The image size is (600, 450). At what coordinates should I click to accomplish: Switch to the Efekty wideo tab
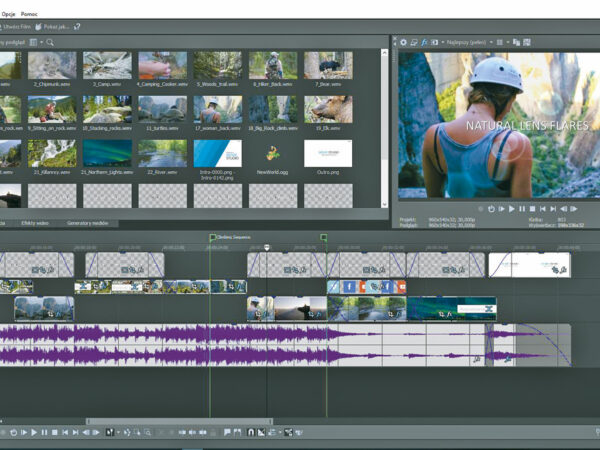[34, 223]
